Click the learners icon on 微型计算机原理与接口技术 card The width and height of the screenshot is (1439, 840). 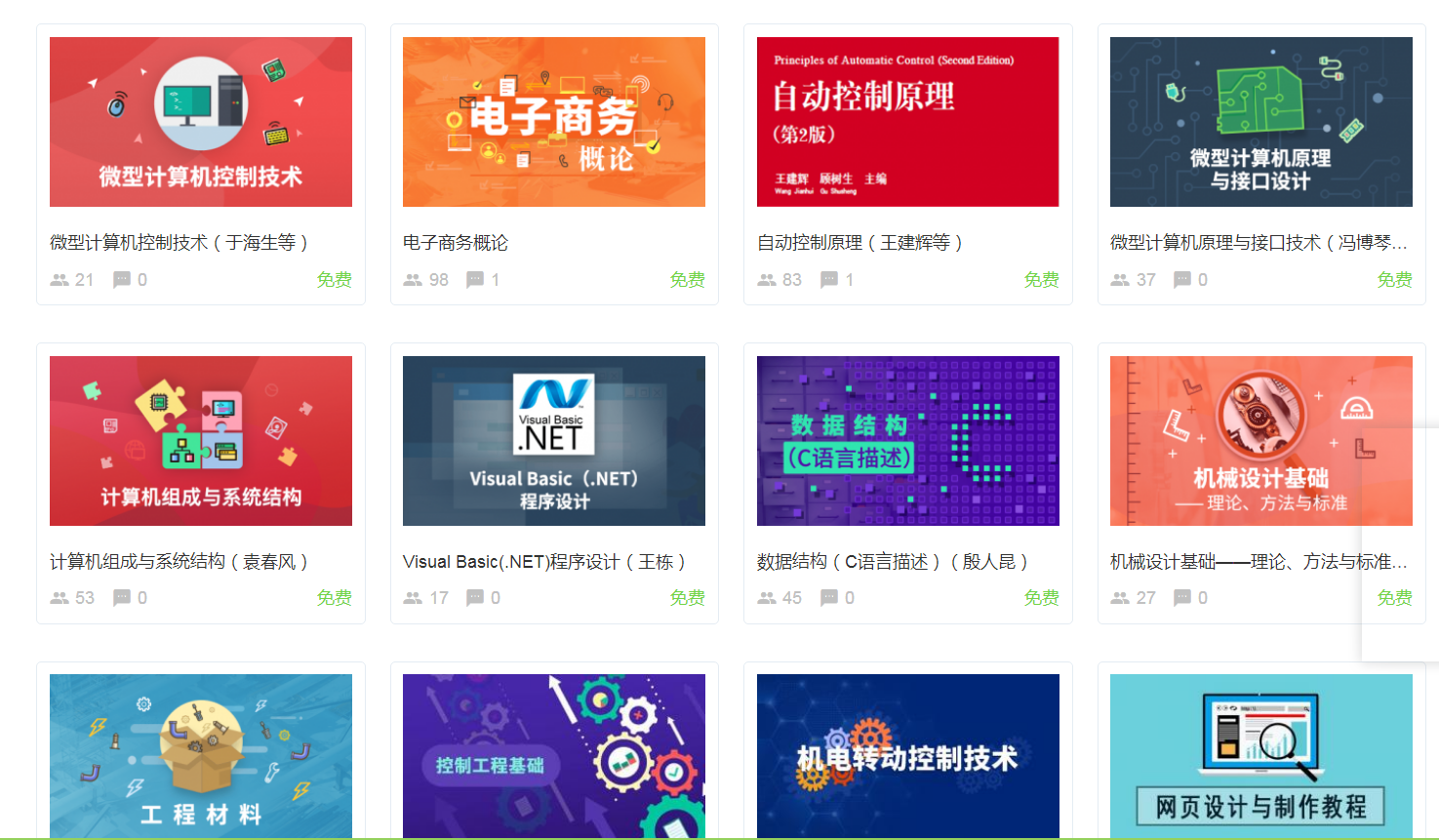[x=1120, y=280]
